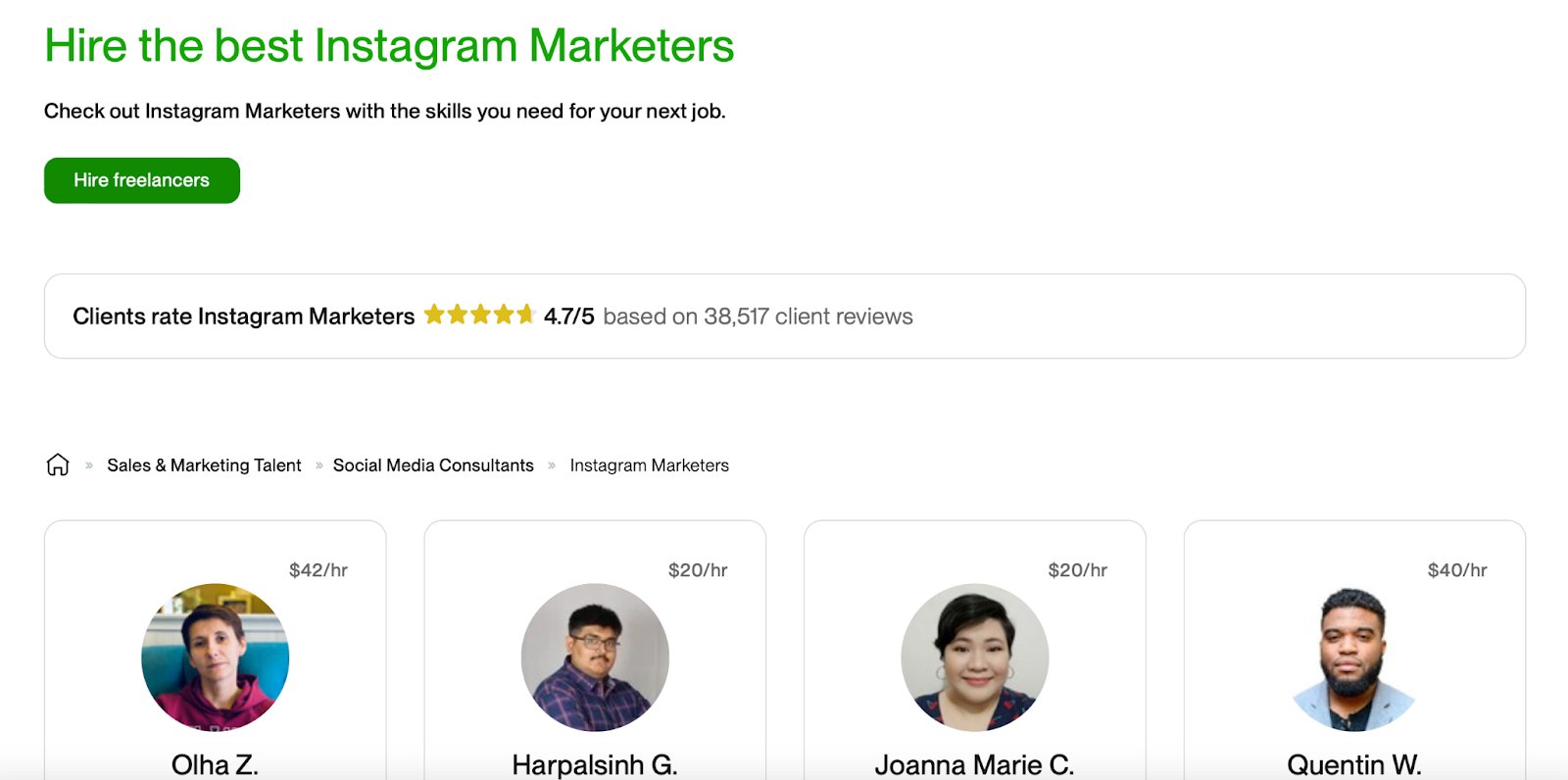Click the name Harpalsinh G.
Screen dimensions: 1568x780
[595, 764]
